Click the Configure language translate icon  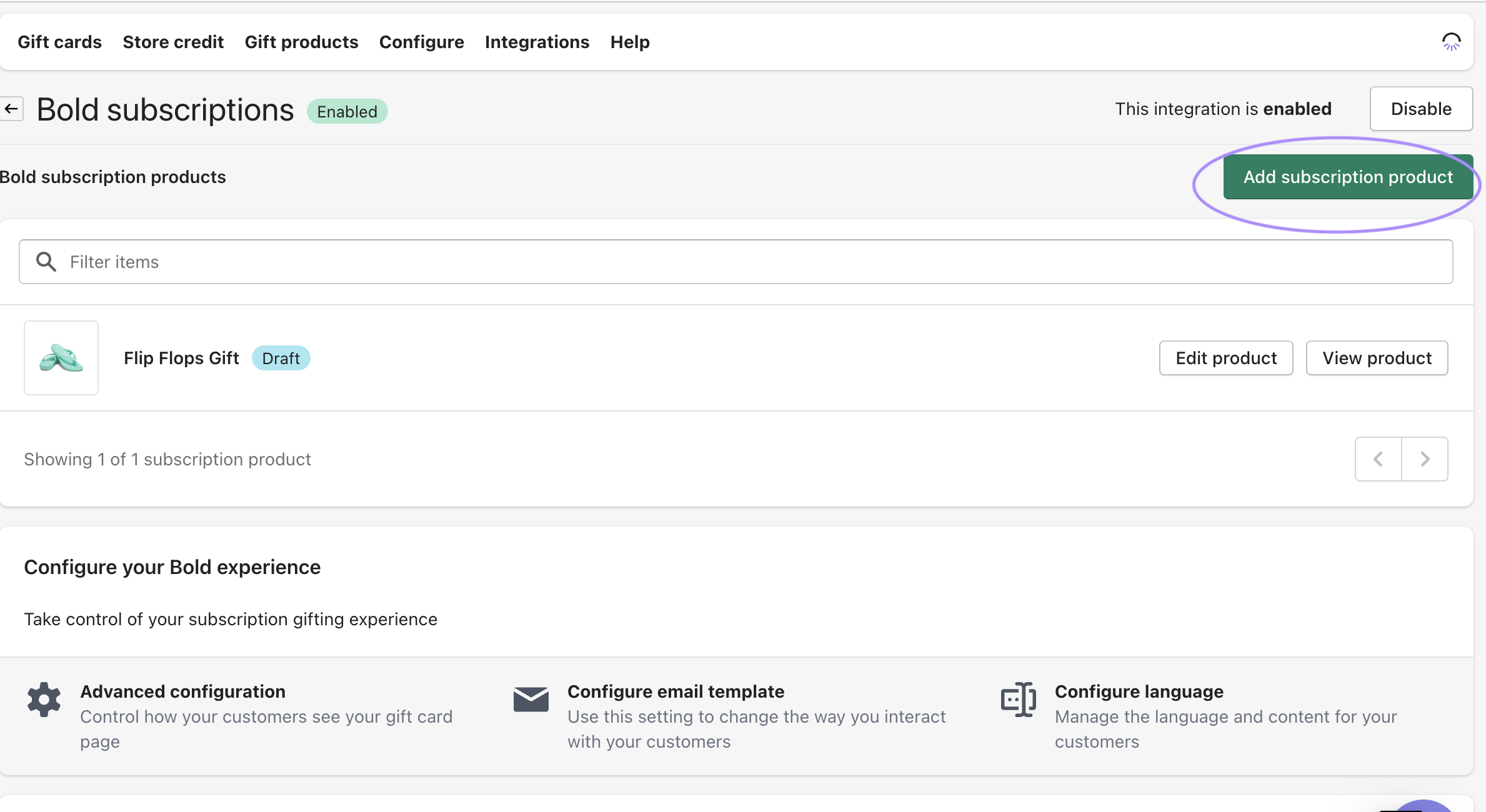point(1018,699)
